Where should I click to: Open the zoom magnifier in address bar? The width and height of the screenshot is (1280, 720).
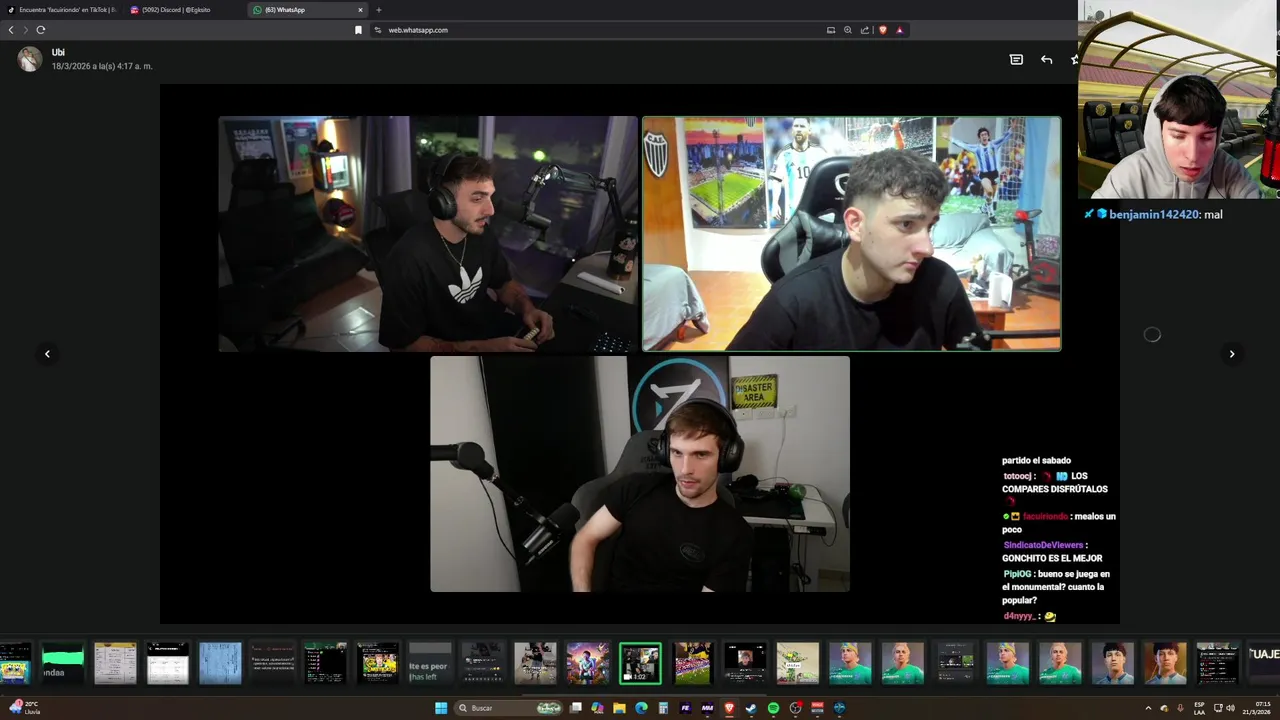tap(848, 30)
